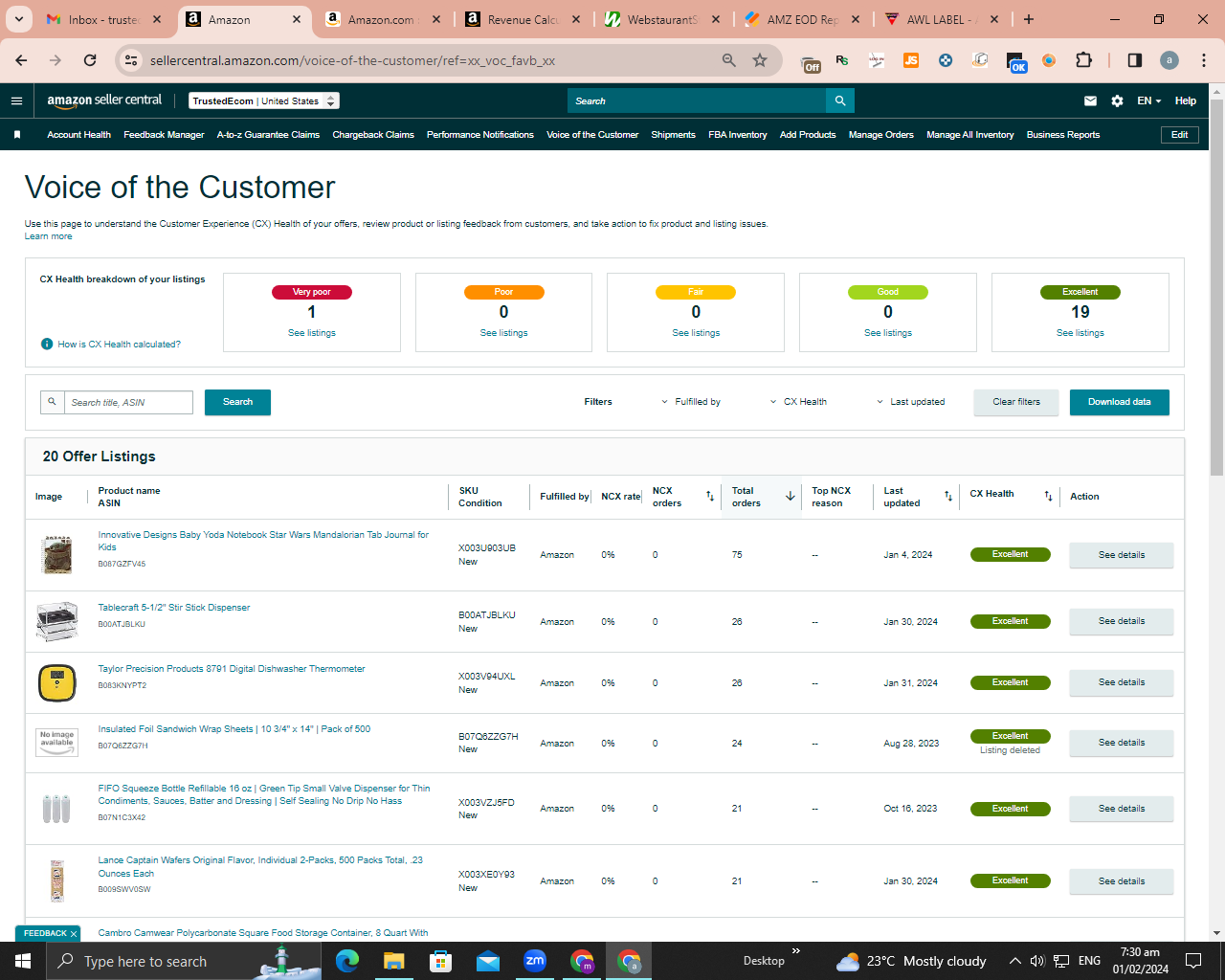
Task: Switch to the AMZ EOD Report tab
Action: pos(802,19)
